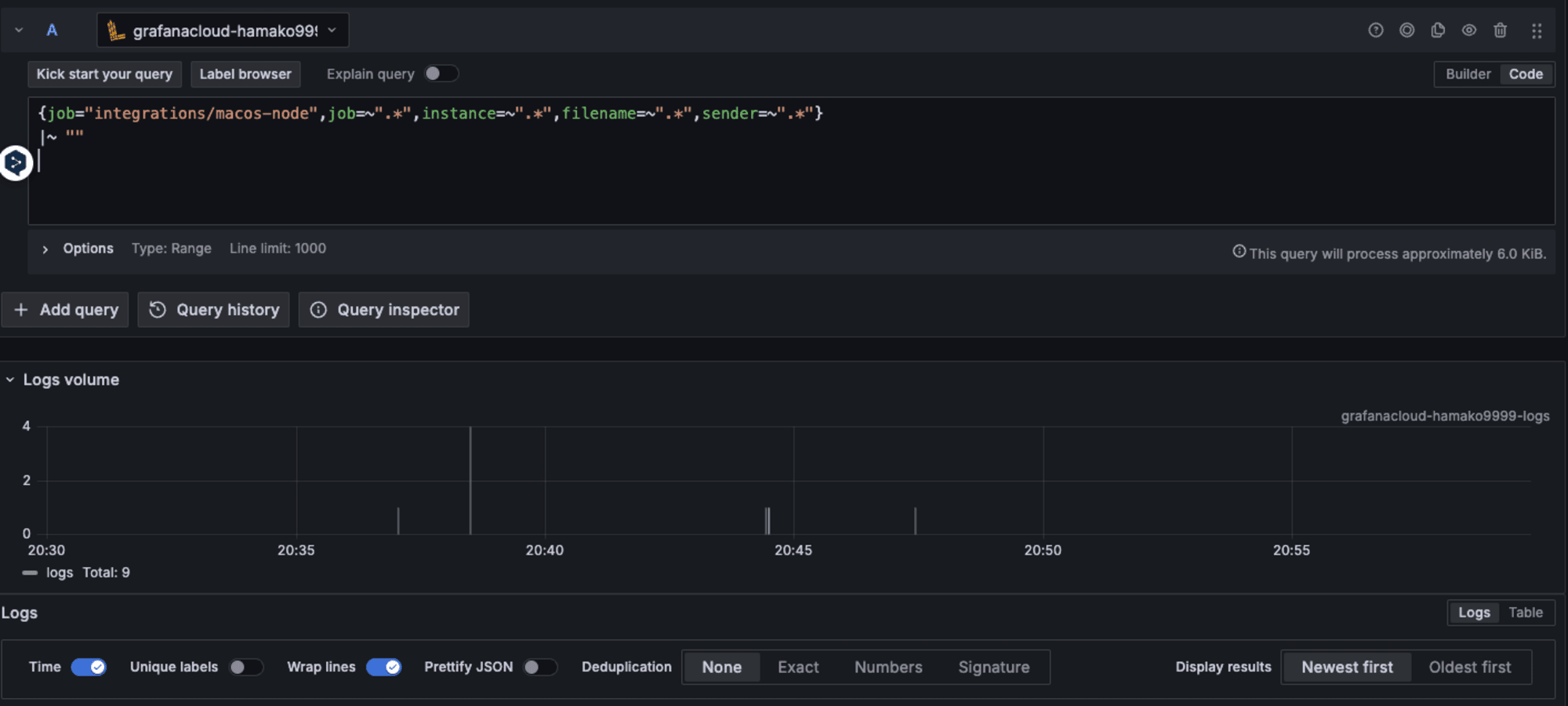
Task: Click the query size info icon
Action: [x=1239, y=252]
